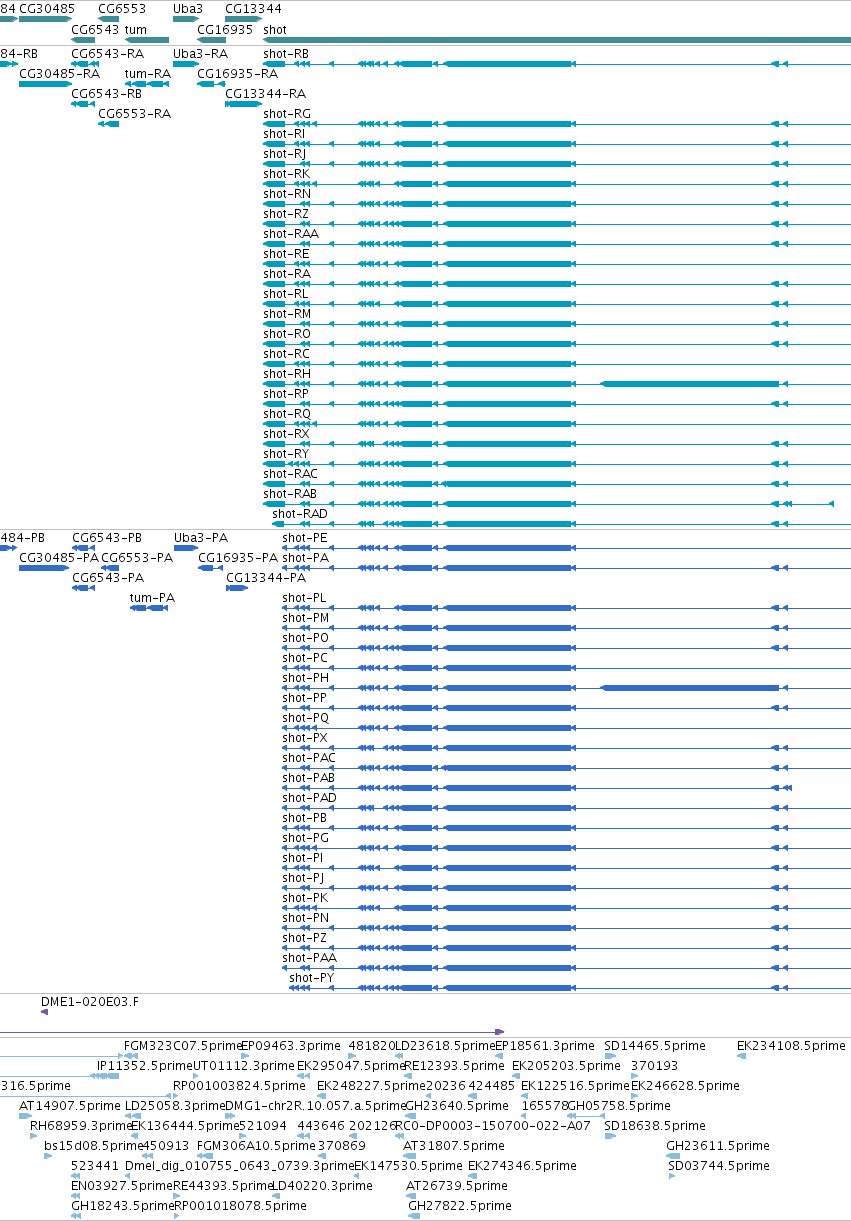Click the shot-PAD protein label
Screen dimensions: 851x1221
pos(310,798)
